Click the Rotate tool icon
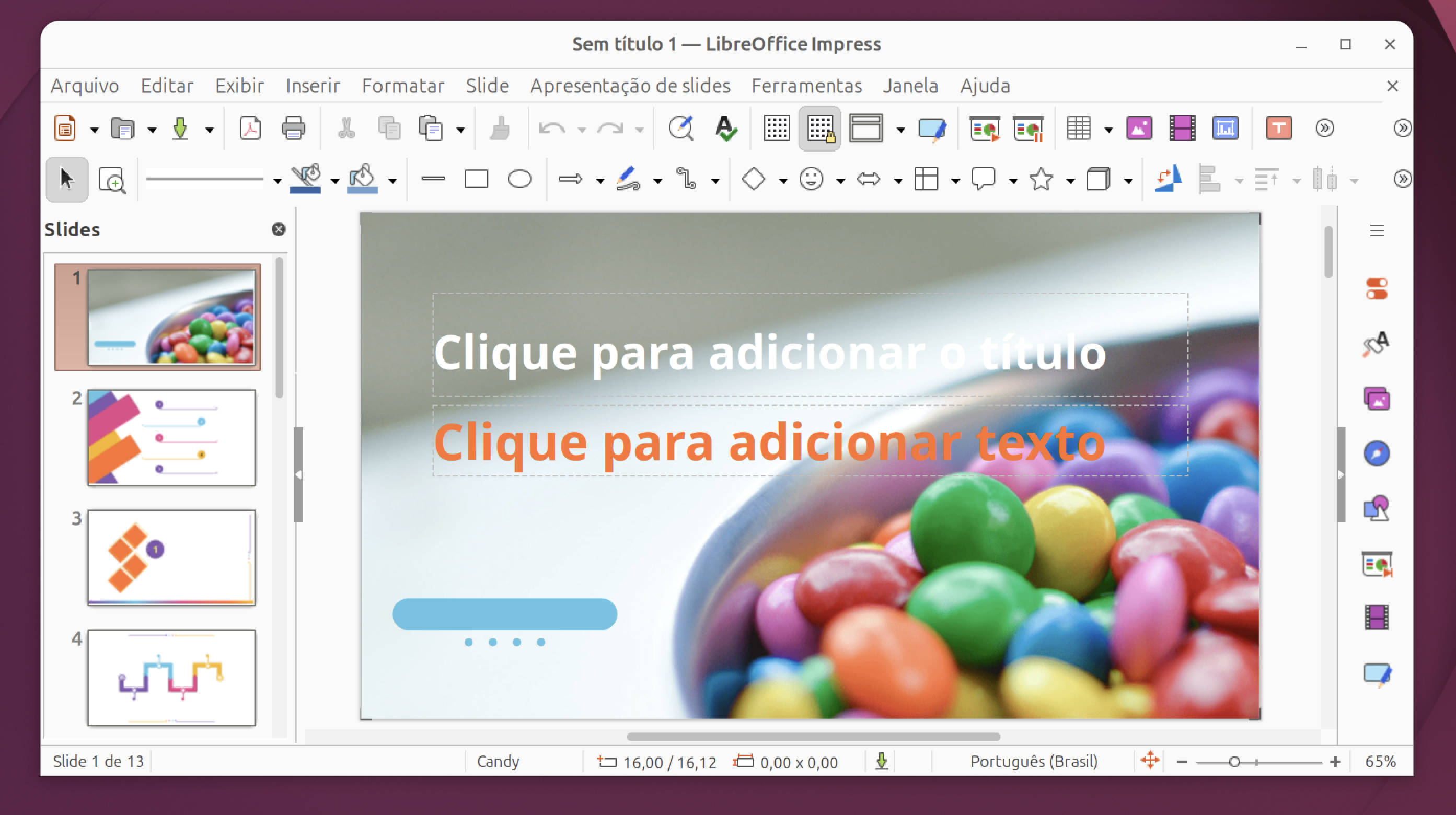Screen dimensions: 1456x815 pos(1168,179)
